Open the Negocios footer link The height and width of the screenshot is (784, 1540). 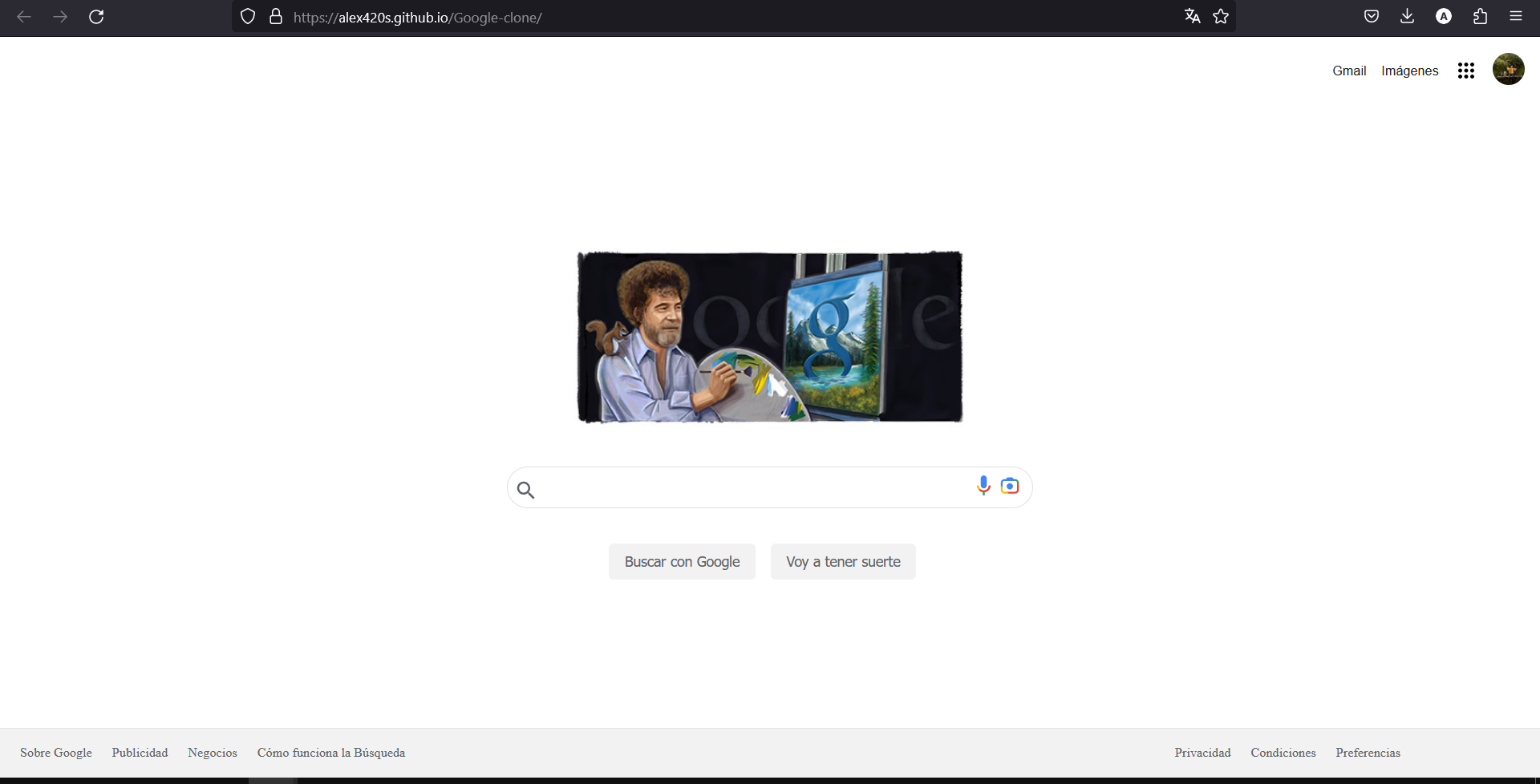tap(213, 753)
